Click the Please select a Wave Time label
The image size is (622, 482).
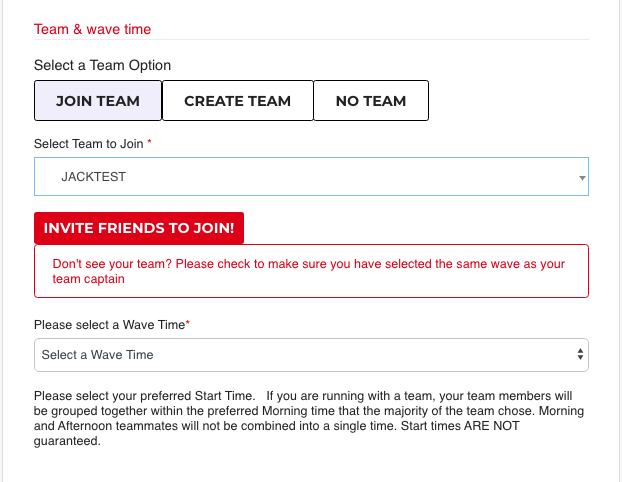[x=109, y=325]
